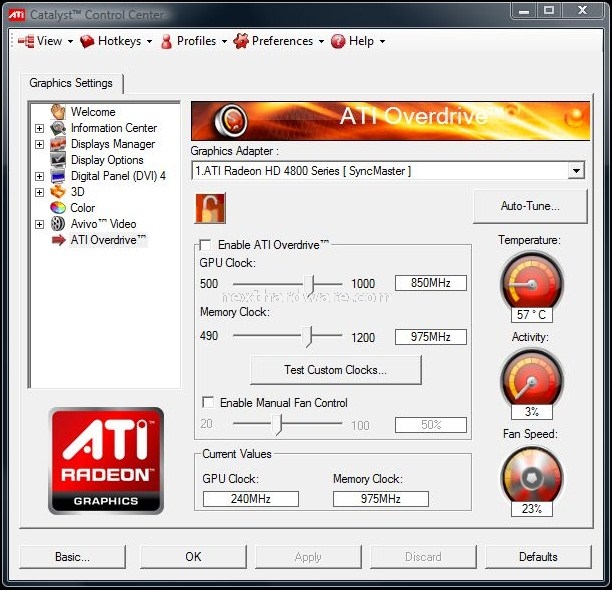This screenshot has width=612, height=590.
Task: Click the Preferences gear icon
Action: coord(241,41)
